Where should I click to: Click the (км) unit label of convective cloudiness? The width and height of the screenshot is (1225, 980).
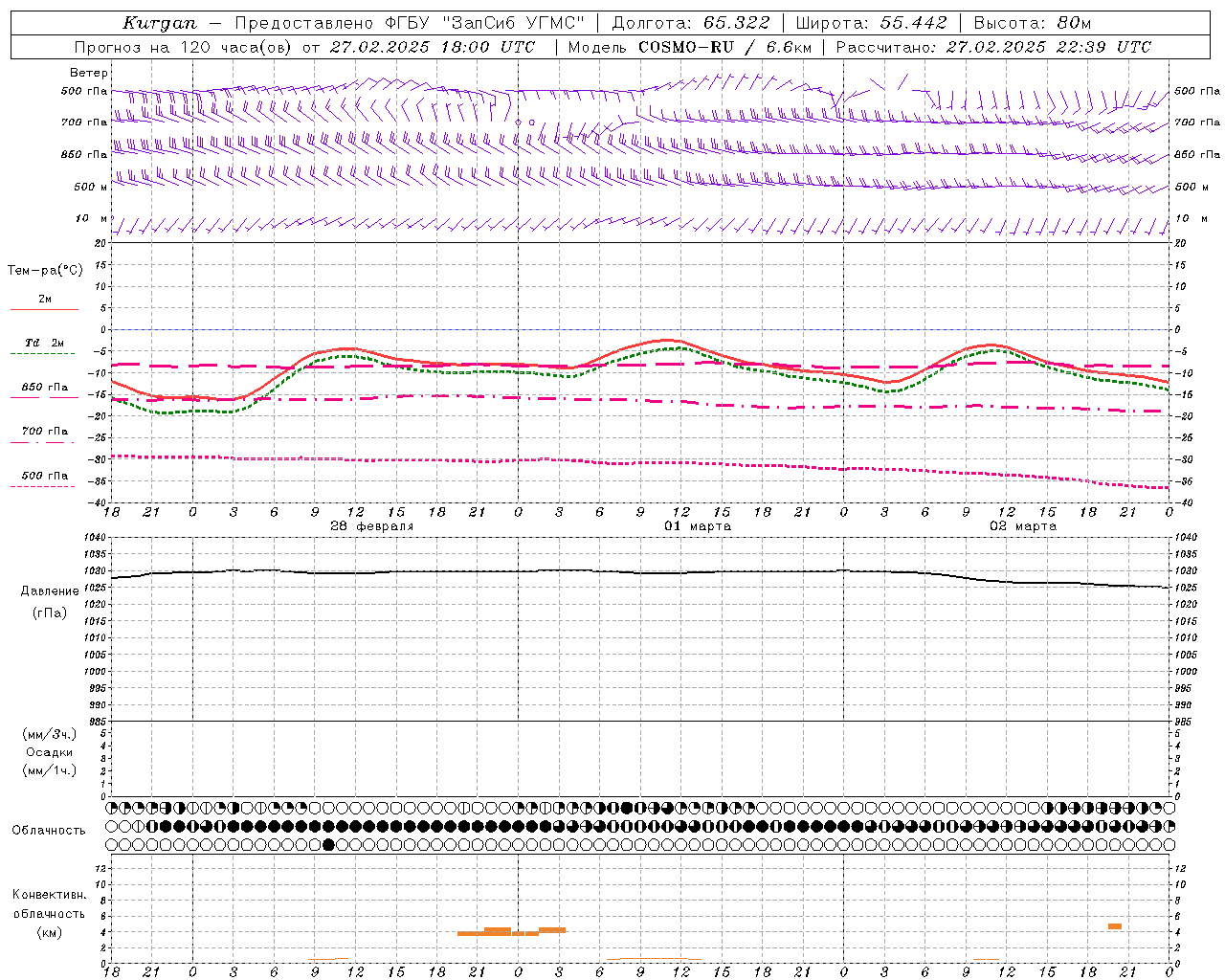49,932
